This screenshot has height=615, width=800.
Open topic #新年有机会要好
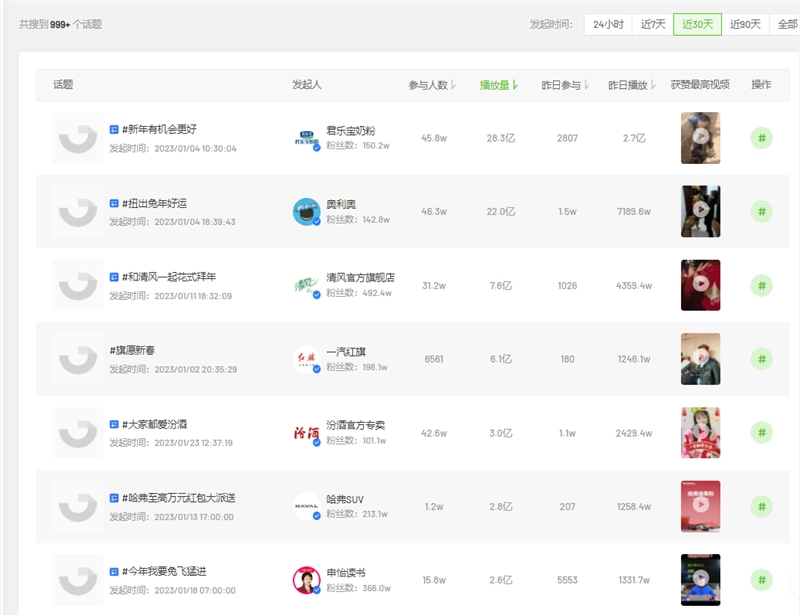click(x=158, y=129)
